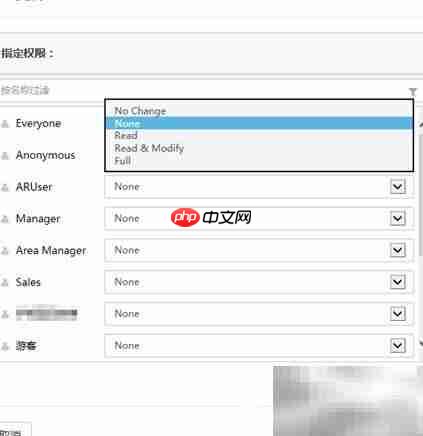Select the 'Area Manager' name label

[51, 250]
